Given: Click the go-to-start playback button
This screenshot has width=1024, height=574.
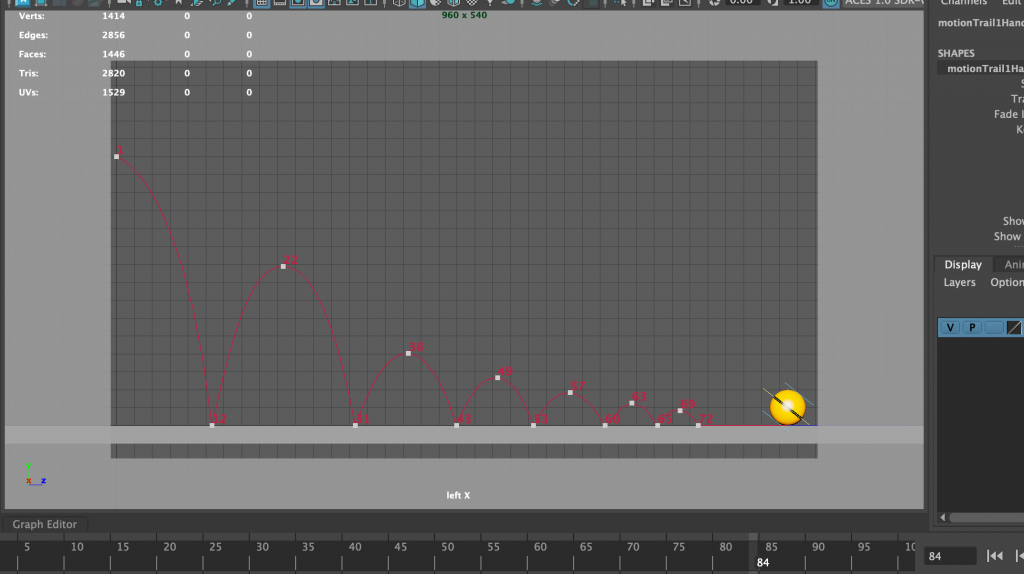Looking at the screenshot, I should [995, 556].
